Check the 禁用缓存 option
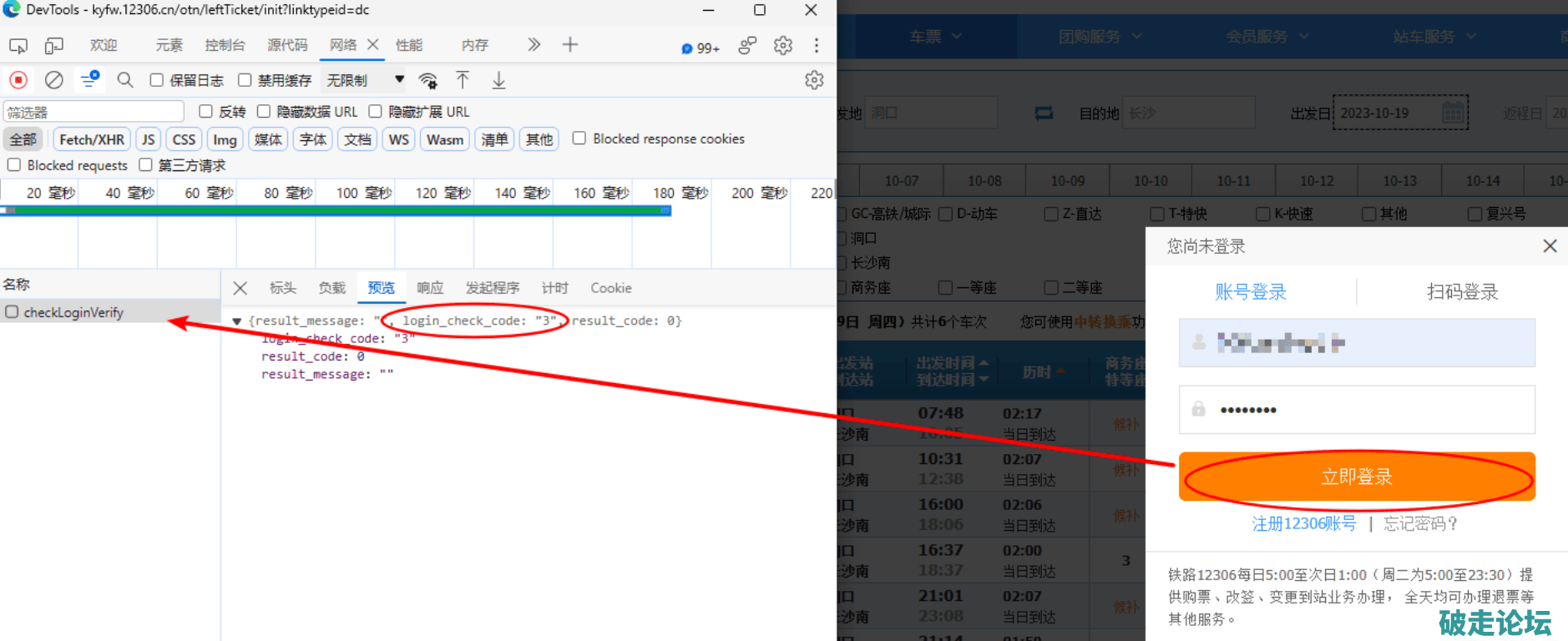 pyautogui.click(x=245, y=80)
